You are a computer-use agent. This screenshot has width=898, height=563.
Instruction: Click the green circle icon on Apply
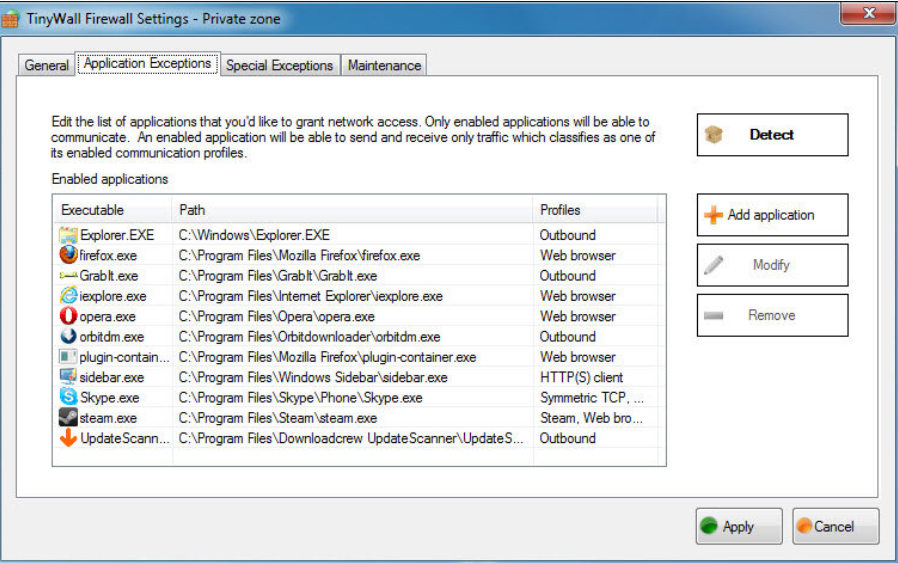pyautogui.click(x=709, y=526)
